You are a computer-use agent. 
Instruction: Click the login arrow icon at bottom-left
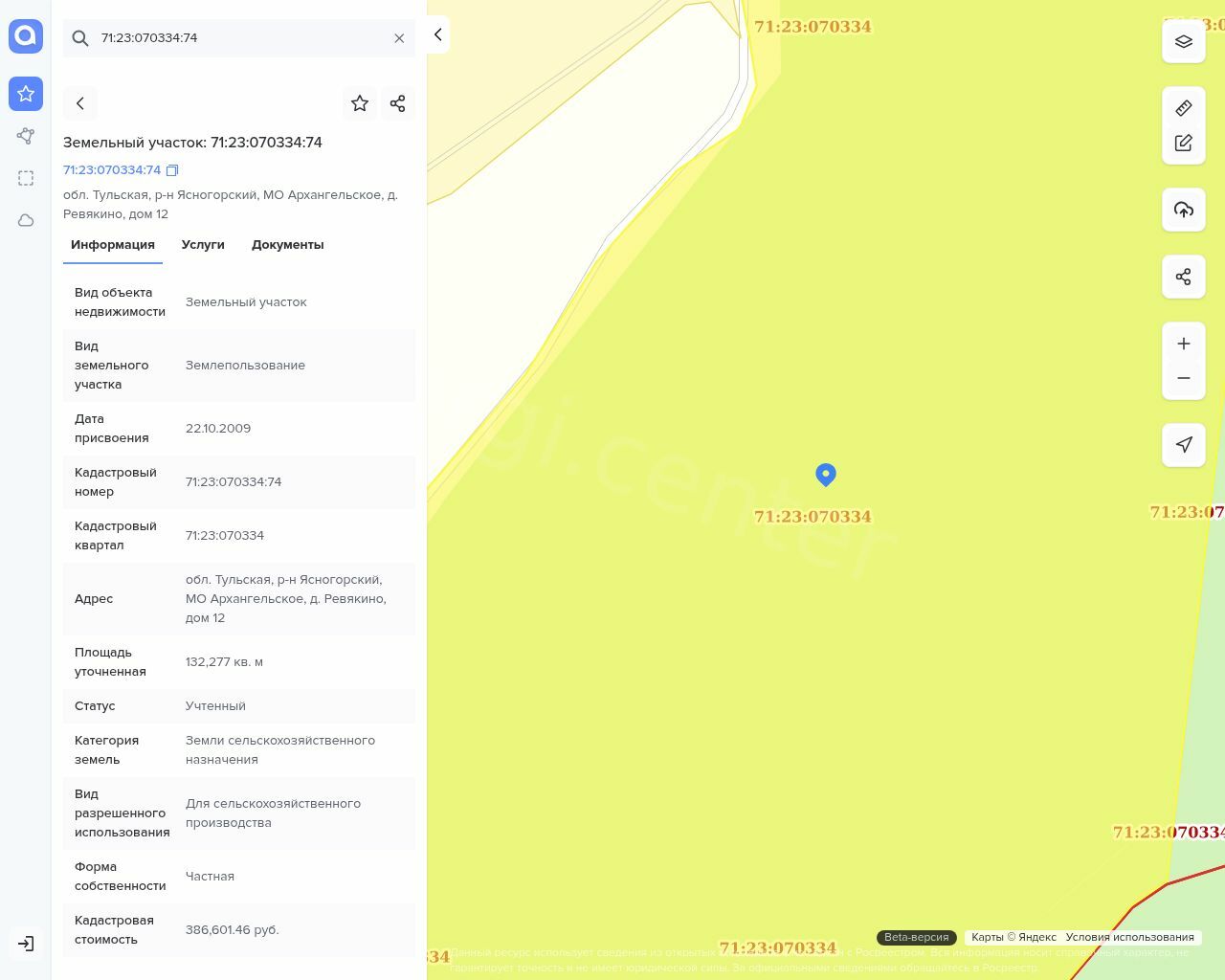click(26, 944)
